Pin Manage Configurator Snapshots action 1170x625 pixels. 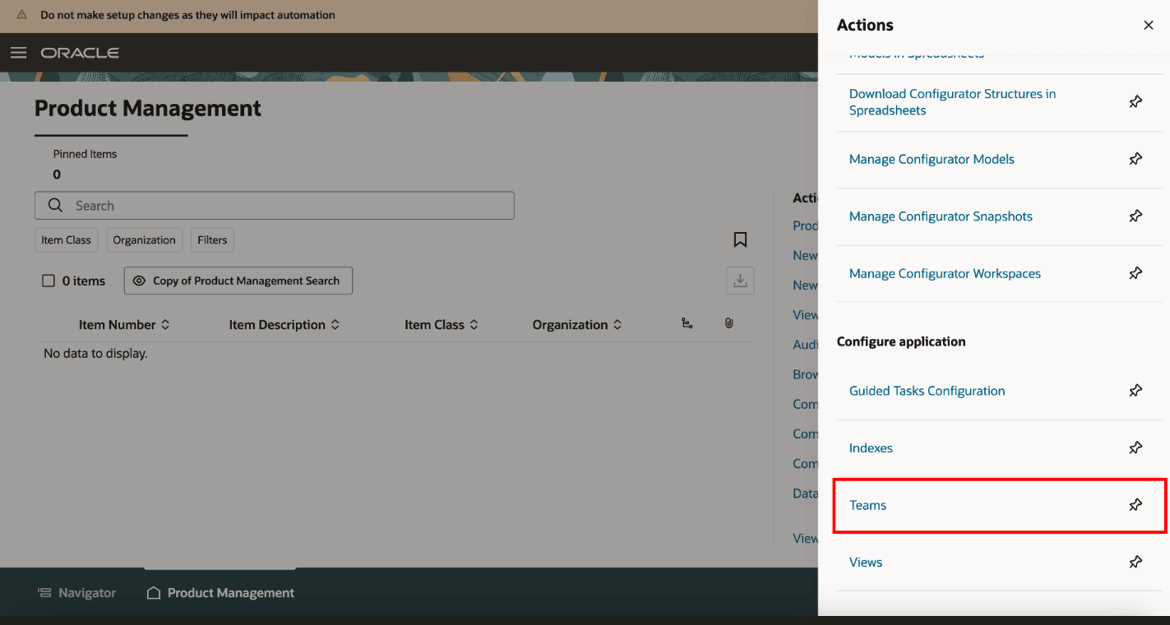(x=1136, y=216)
